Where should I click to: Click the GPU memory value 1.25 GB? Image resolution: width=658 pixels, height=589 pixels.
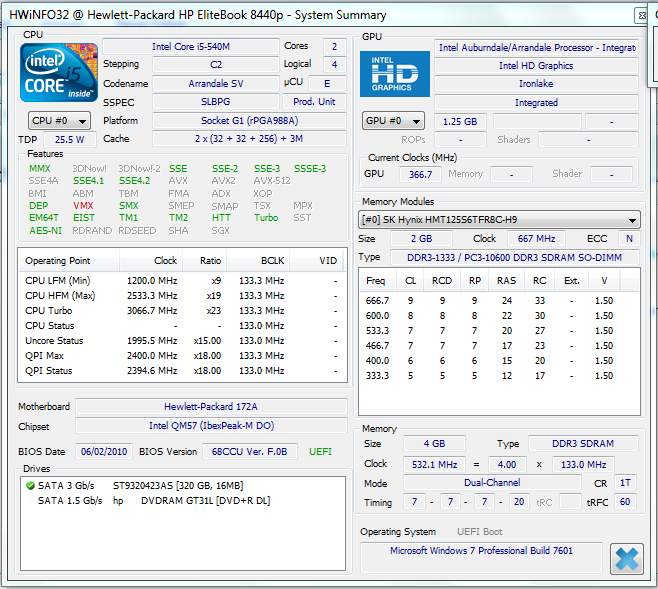[x=460, y=122]
